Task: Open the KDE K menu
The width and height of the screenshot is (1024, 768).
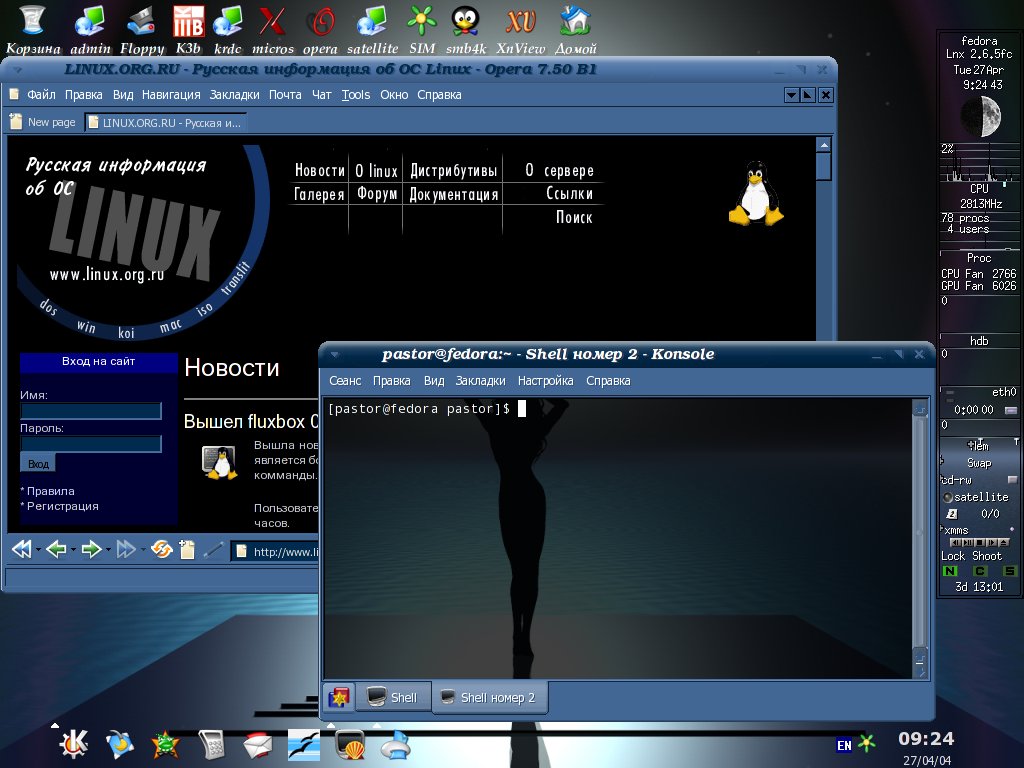Action: coord(73,743)
